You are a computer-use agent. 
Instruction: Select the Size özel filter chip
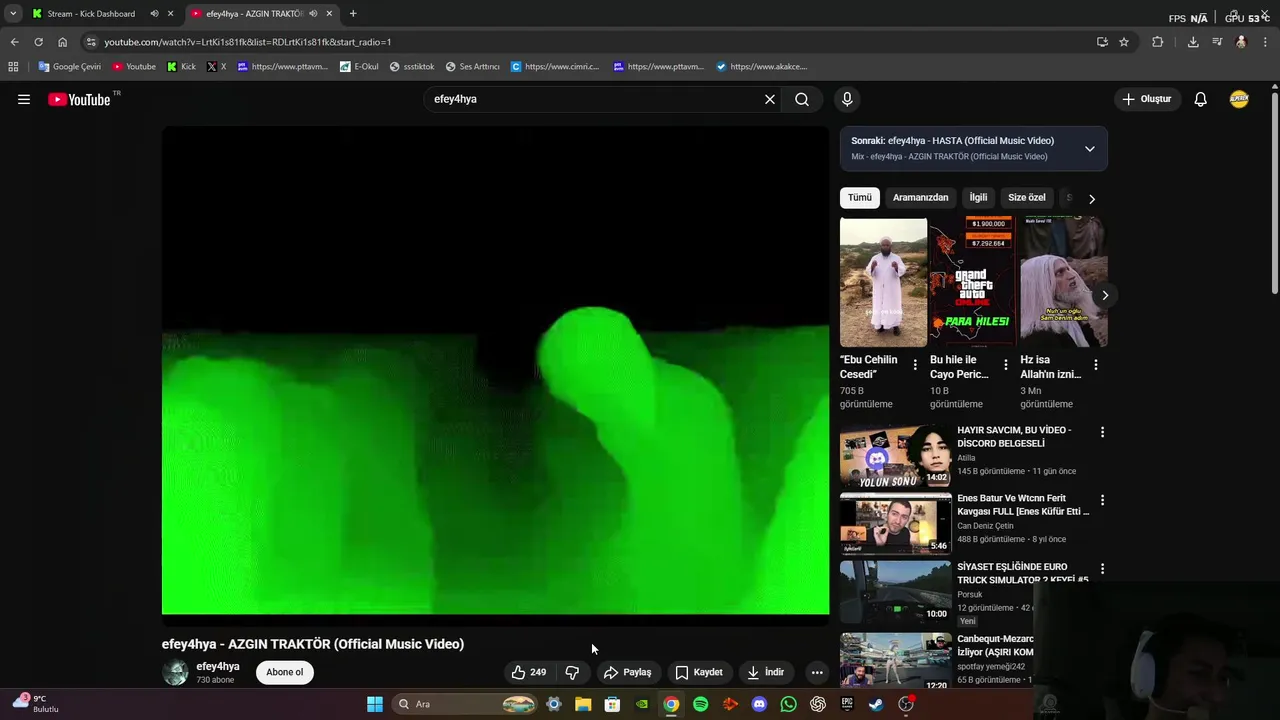(1027, 198)
